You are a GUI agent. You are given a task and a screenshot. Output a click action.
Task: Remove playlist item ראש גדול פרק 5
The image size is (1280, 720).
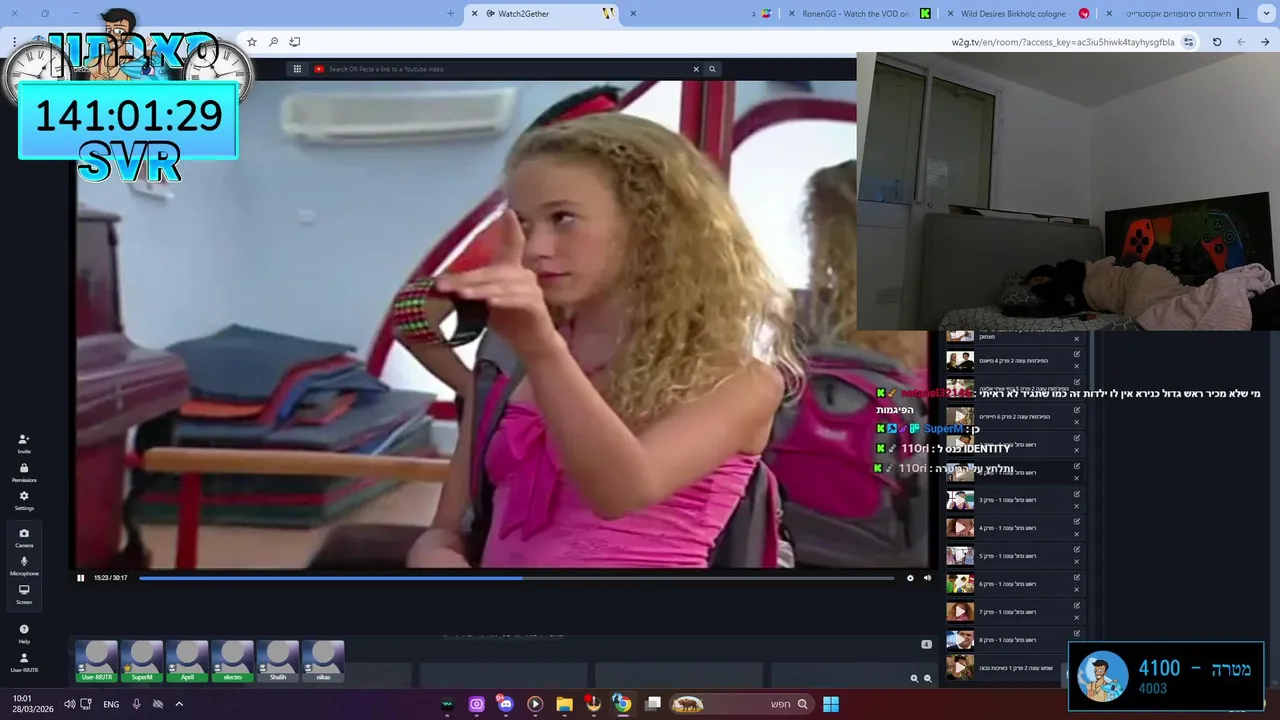pyautogui.click(x=1077, y=562)
